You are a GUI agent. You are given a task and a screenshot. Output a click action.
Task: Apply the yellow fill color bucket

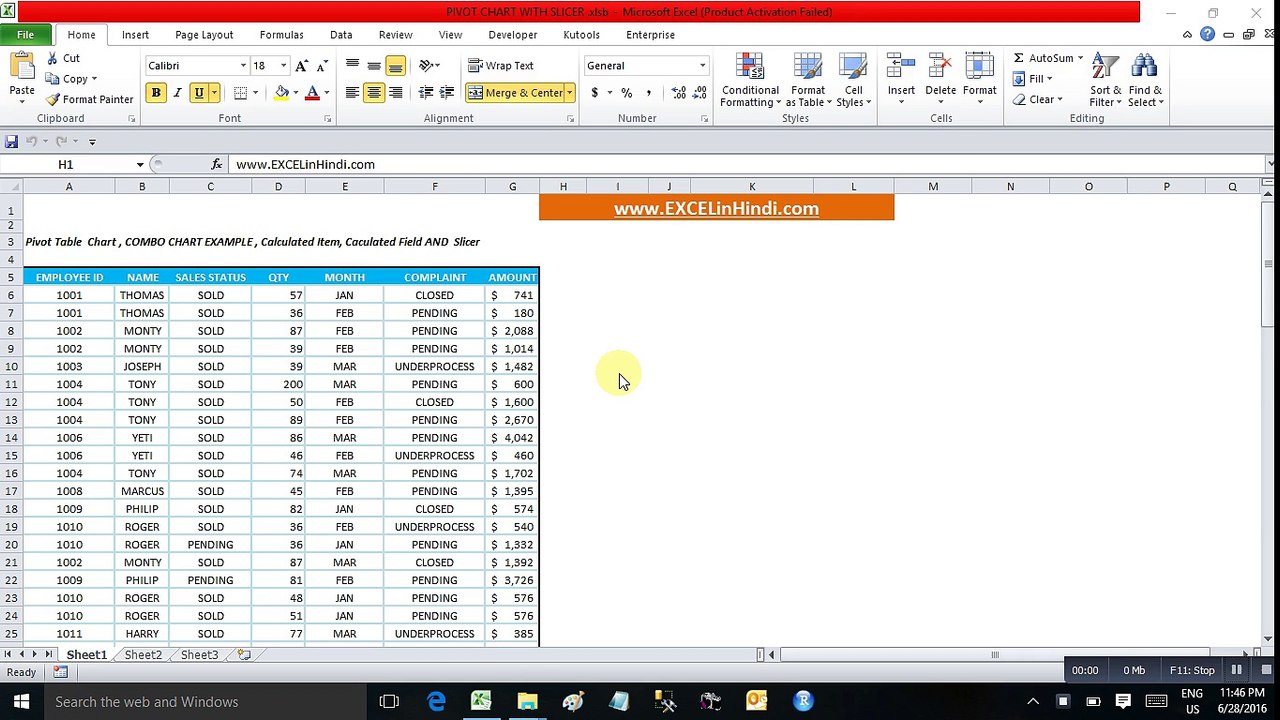click(x=282, y=93)
